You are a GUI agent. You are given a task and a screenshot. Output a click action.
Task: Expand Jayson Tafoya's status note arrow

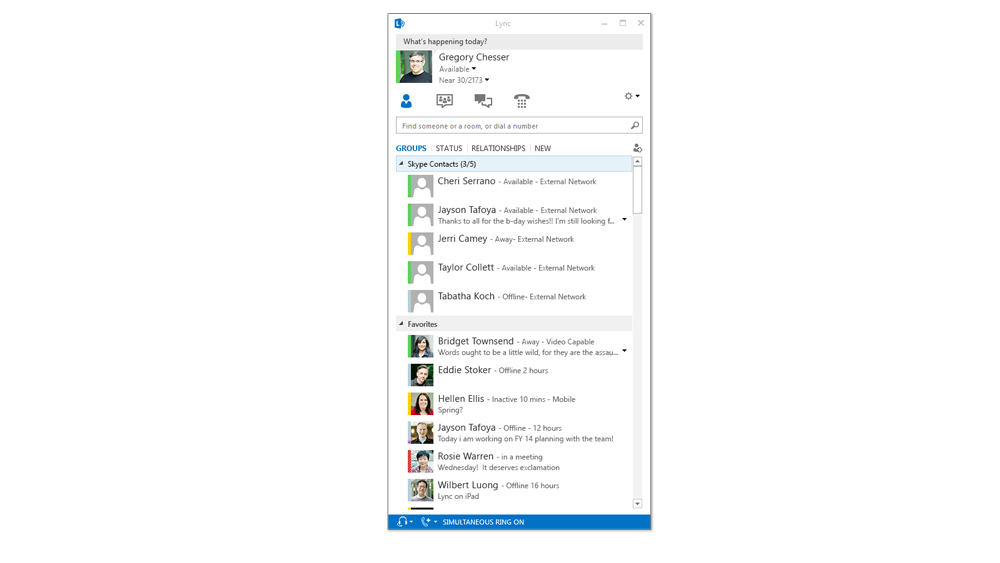tap(624, 219)
